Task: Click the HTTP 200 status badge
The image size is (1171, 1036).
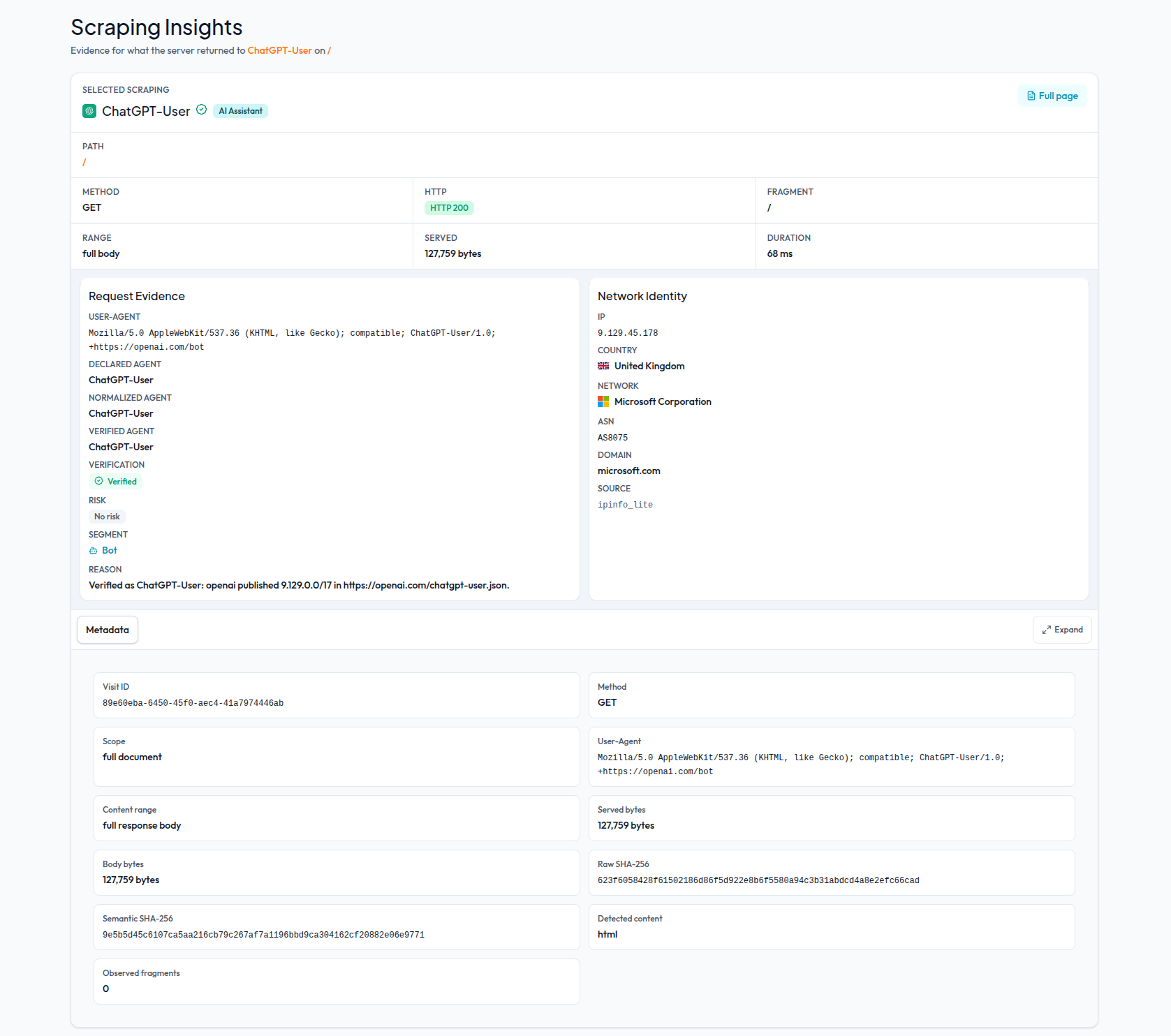Action: (x=449, y=208)
